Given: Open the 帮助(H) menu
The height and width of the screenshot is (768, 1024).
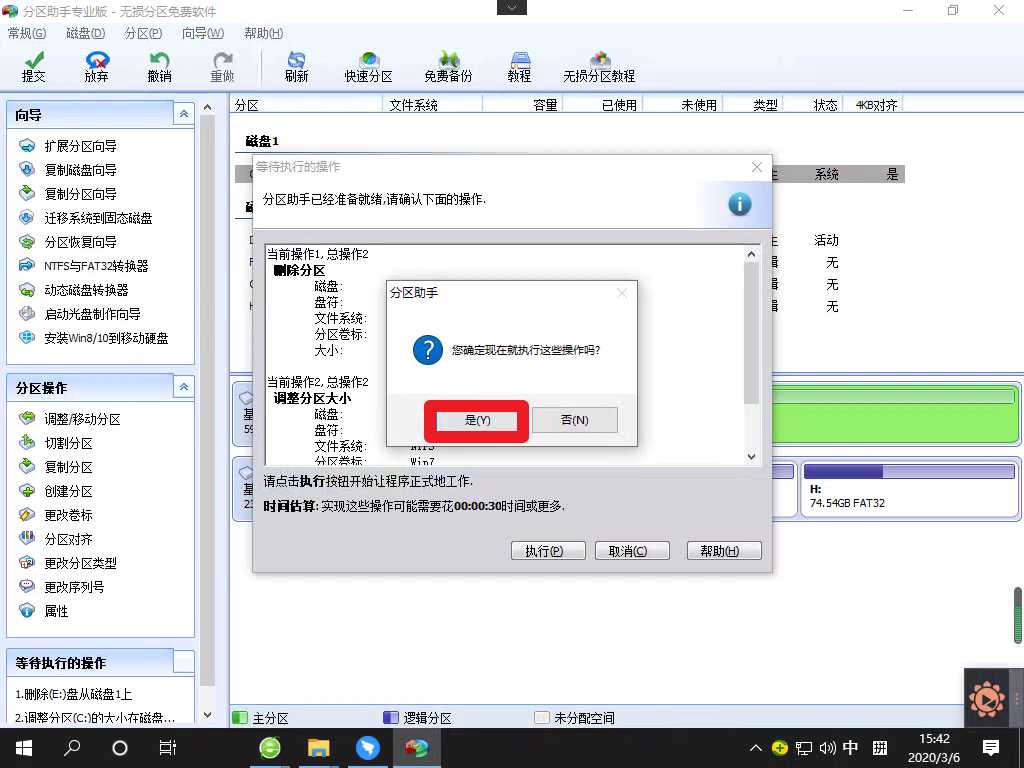Looking at the screenshot, I should pyautogui.click(x=263, y=33).
